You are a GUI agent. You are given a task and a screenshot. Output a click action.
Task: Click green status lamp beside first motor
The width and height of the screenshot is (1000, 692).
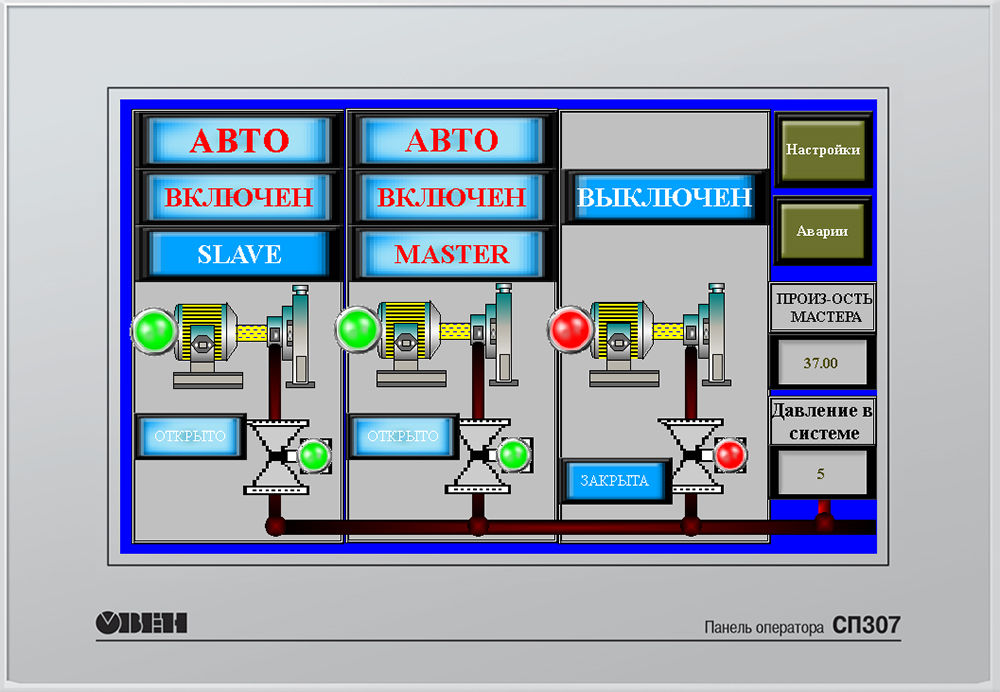[154, 329]
